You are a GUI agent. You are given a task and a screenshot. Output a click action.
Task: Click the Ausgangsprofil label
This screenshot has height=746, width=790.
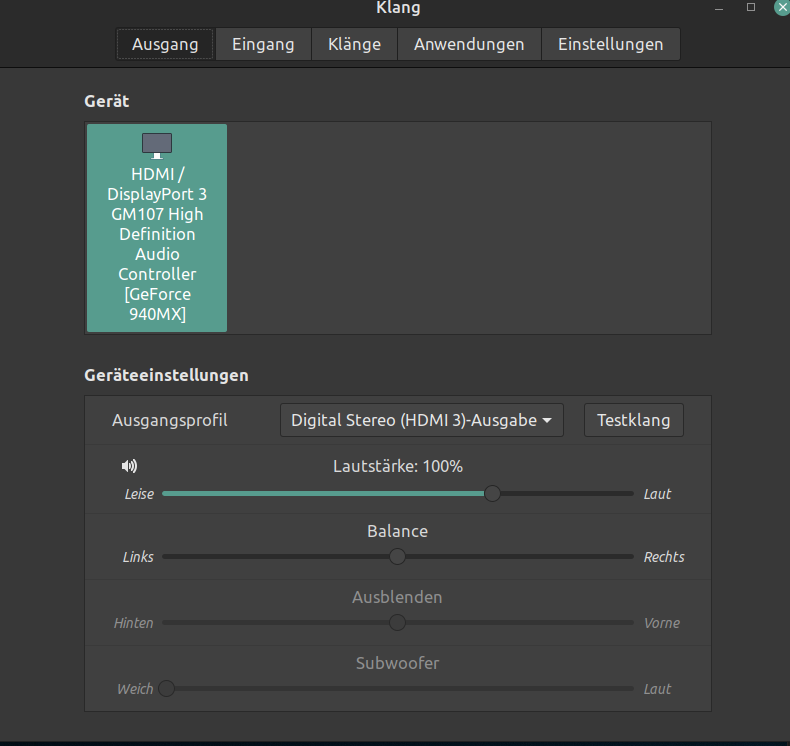[x=169, y=420]
